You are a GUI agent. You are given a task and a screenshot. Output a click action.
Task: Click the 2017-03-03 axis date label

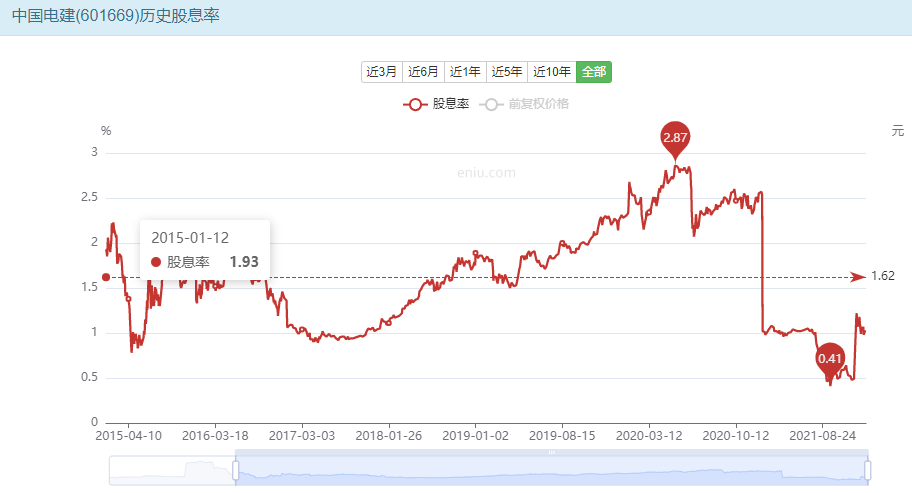pyautogui.click(x=302, y=436)
